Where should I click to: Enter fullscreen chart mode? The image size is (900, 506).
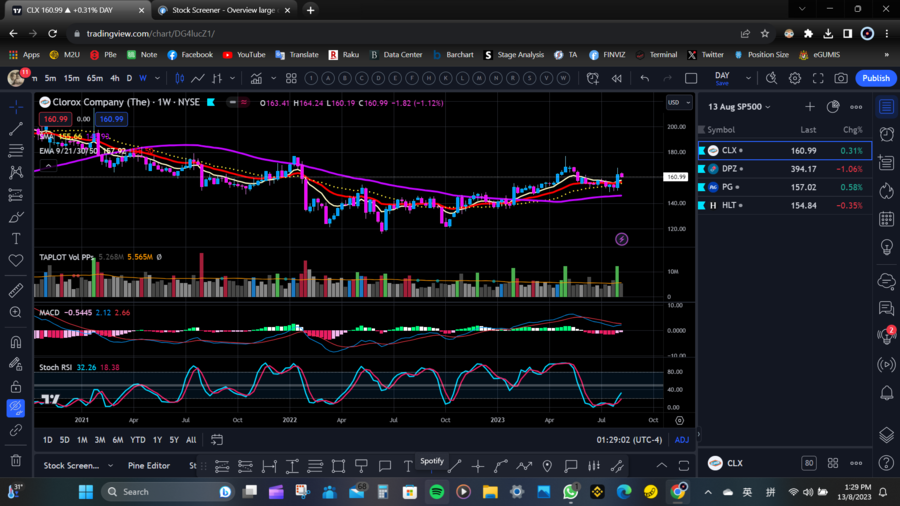[818, 78]
